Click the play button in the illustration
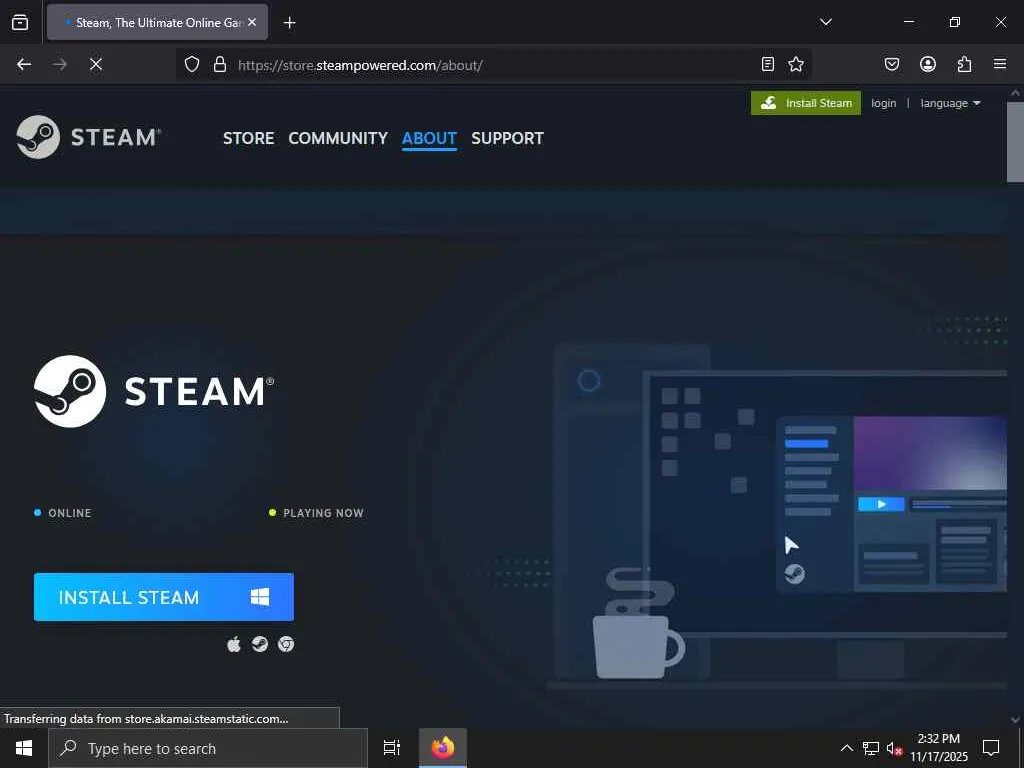This screenshot has width=1024, height=768. click(881, 504)
